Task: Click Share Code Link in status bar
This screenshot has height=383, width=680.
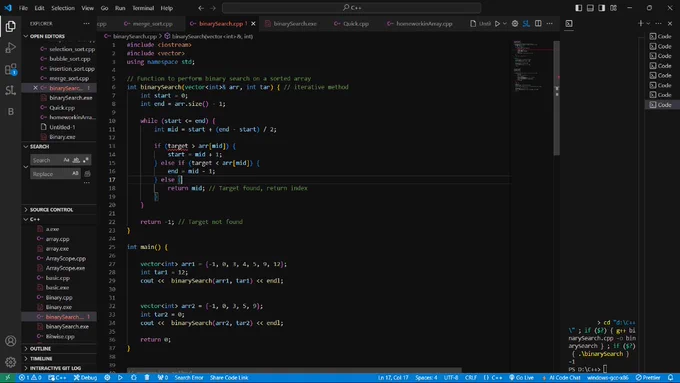Action: [229, 378]
